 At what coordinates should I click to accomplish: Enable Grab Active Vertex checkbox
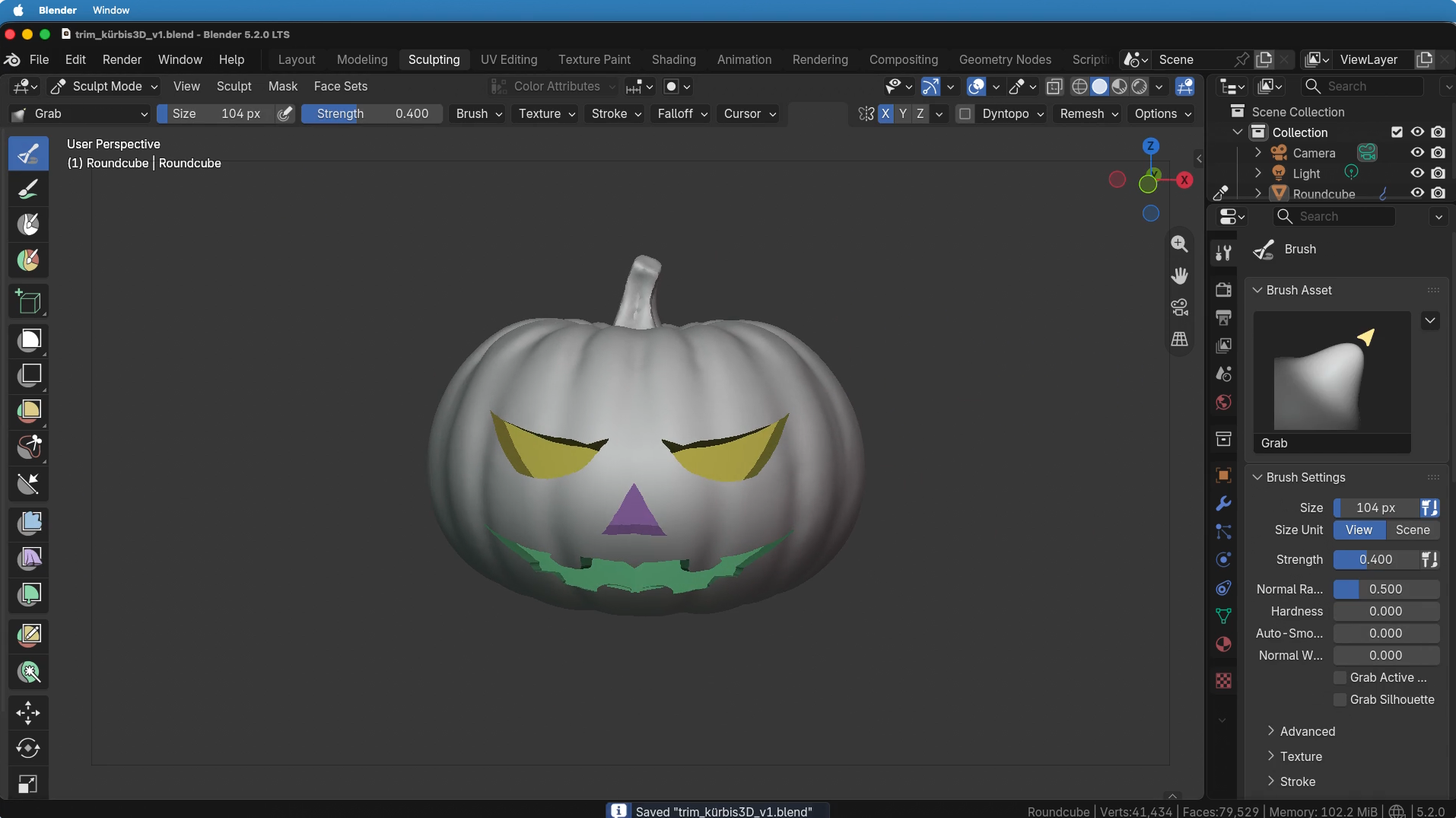point(1340,677)
